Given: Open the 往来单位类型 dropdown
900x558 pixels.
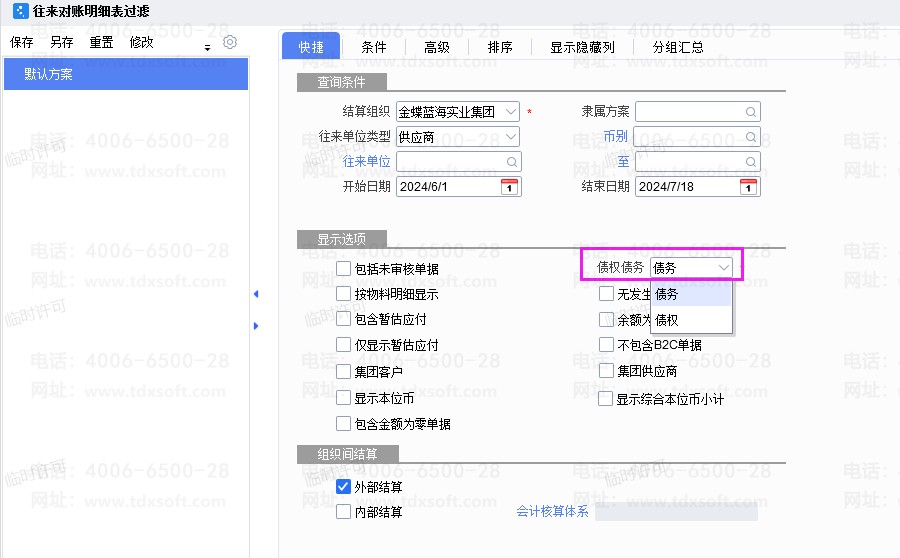Looking at the screenshot, I should click(x=511, y=137).
